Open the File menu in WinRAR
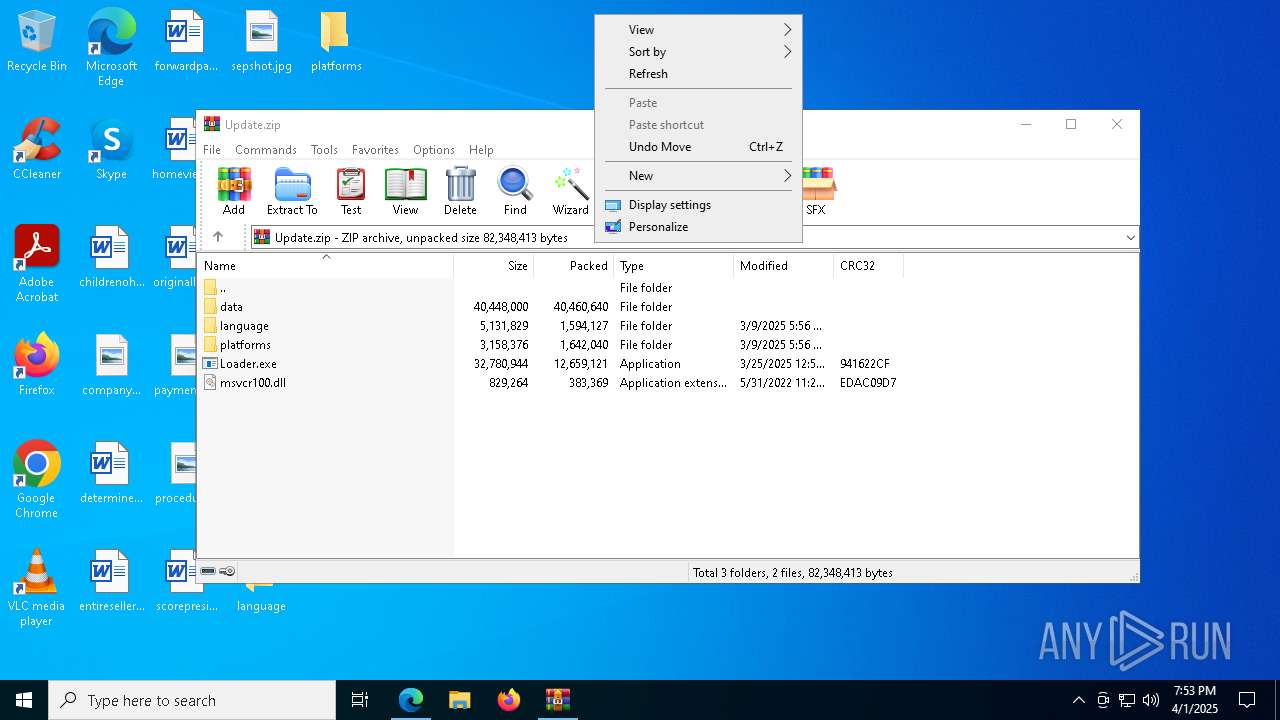Image resolution: width=1280 pixels, height=720 pixels. pyautogui.click(x=212, y=150)
